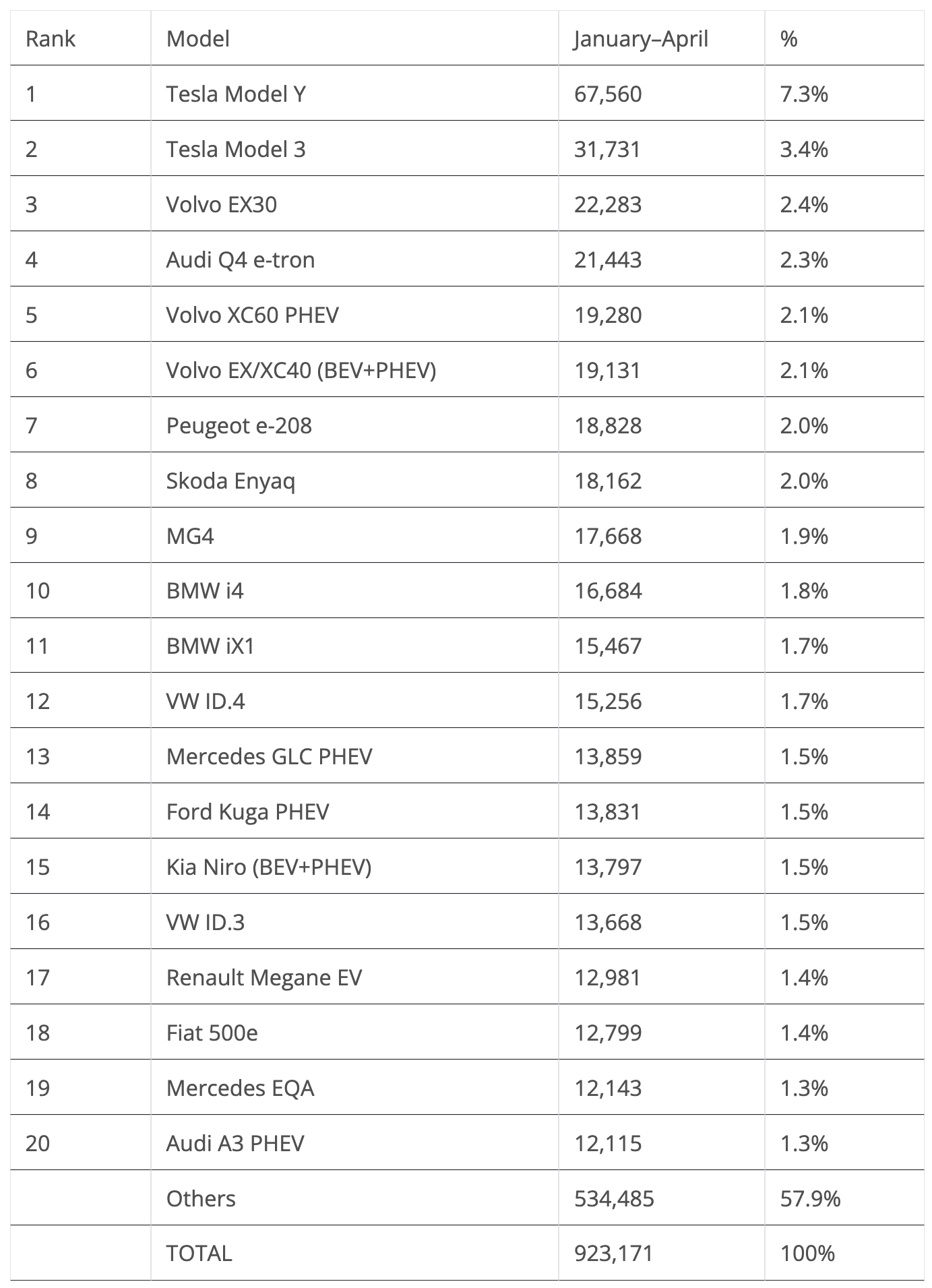Click the % column header
The height and width of the screenshot is (1288, 932).
[788, 39]
